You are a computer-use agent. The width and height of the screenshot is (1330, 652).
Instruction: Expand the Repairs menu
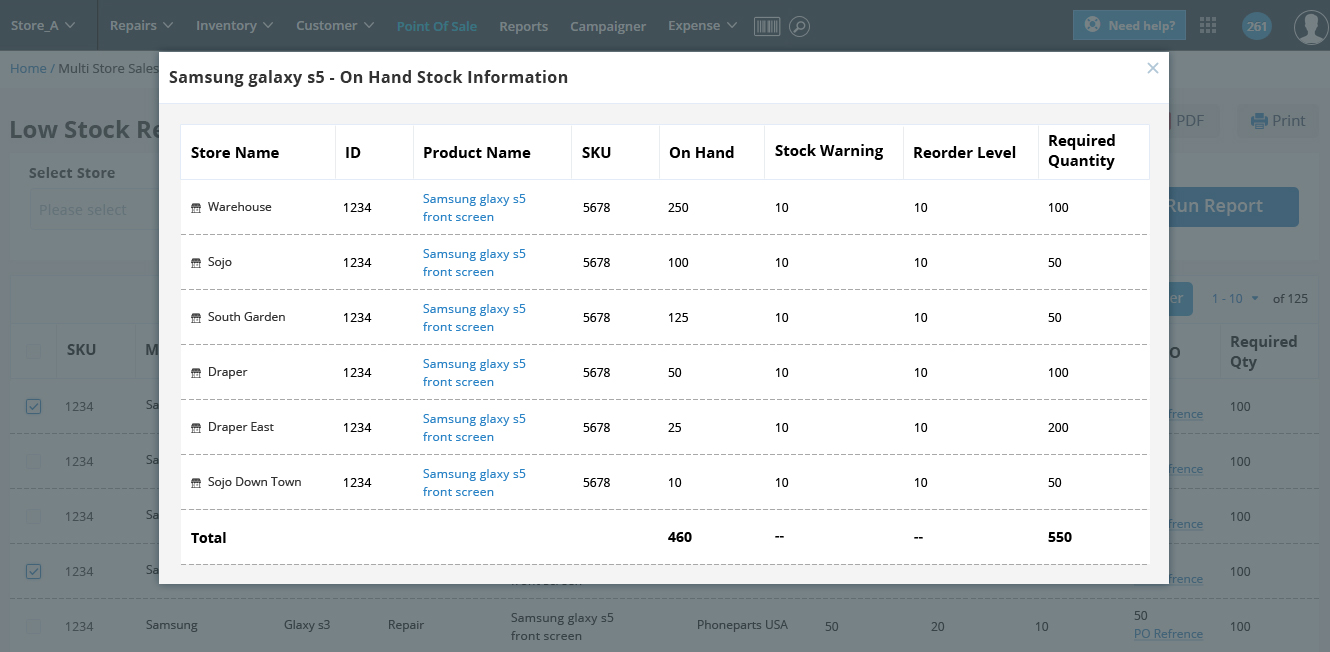[x=141, y=26]
